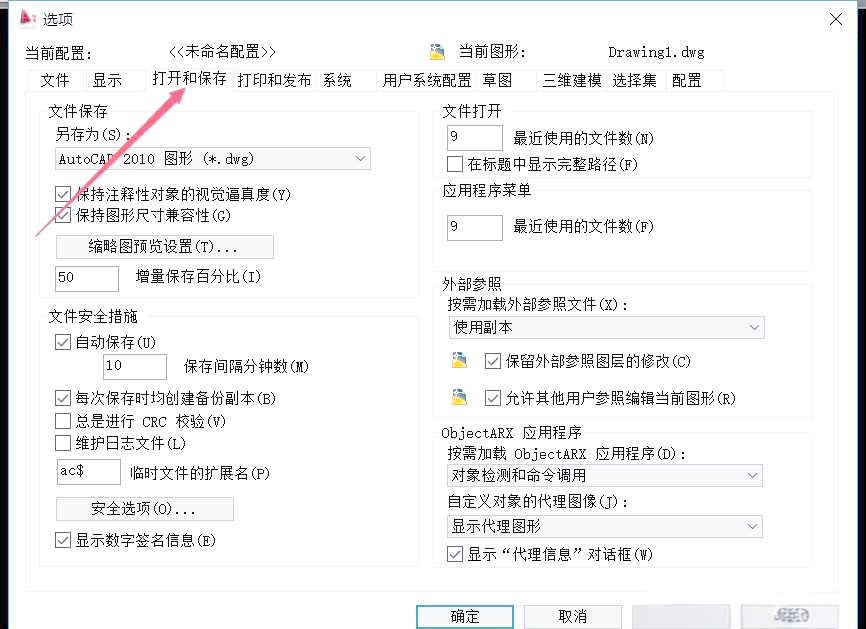
Task: Click the 保存间隔分钟数 field showing 10
Action: (135, 366)
